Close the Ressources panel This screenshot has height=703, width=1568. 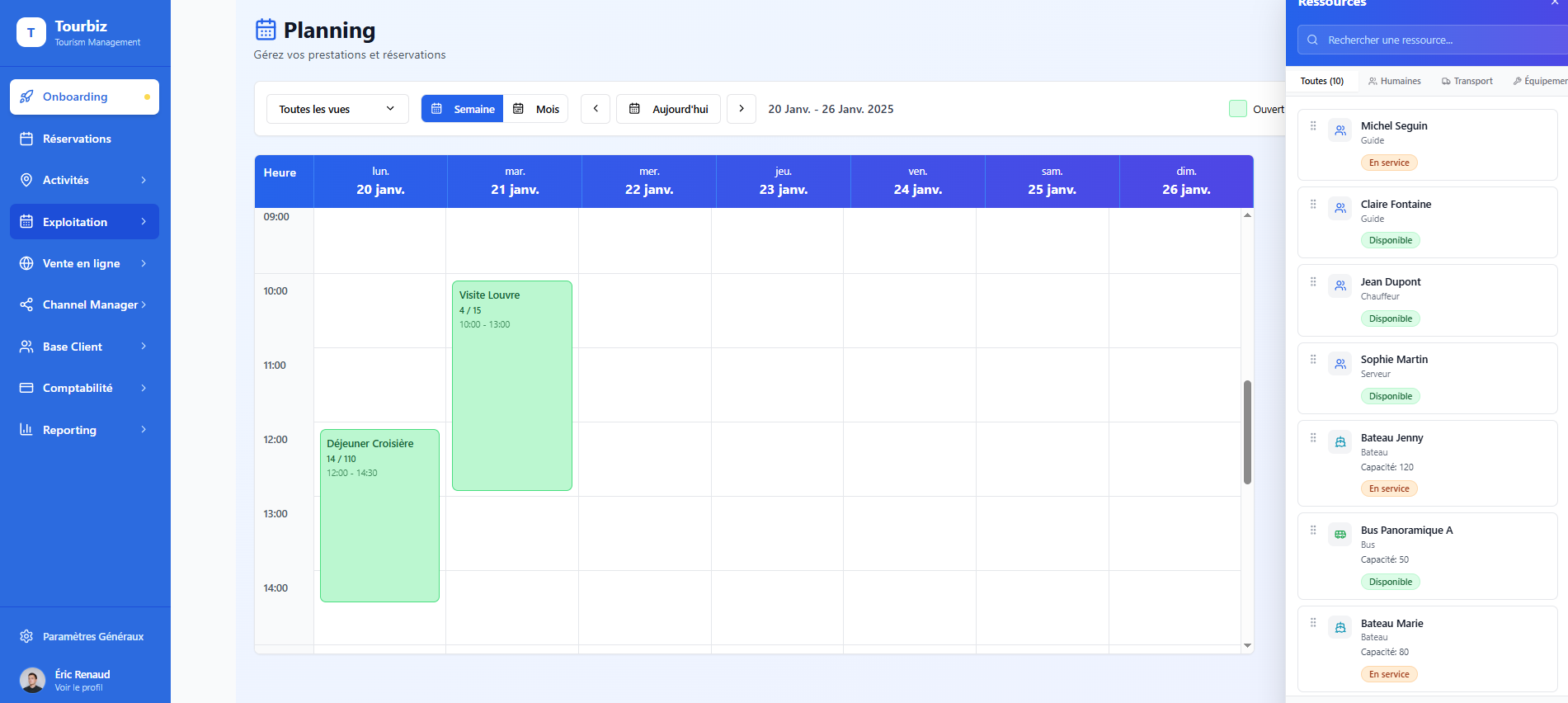pyautogui.click(x=1555, y=2)
